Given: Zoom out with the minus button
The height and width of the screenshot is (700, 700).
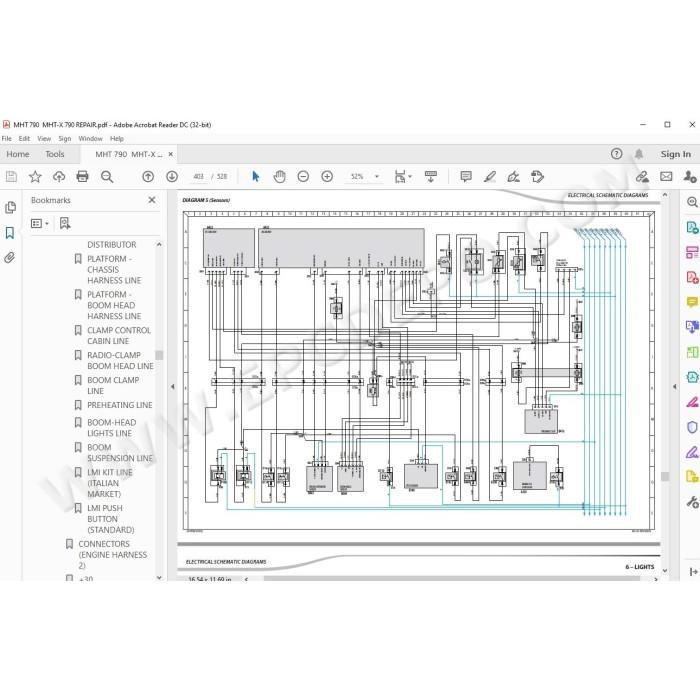Looking at the screenshot, I should (303, 176).
